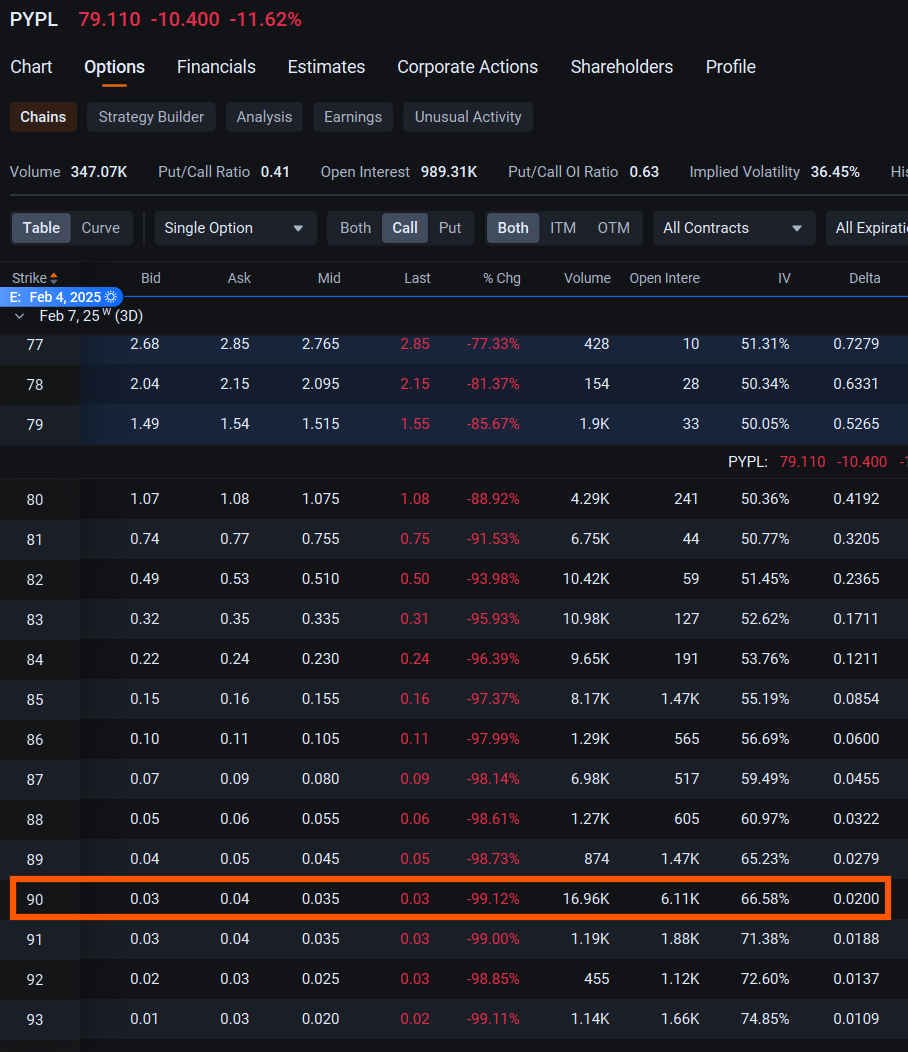
Task: Sort by % Chg column header
Action: [x=502, y=278]
